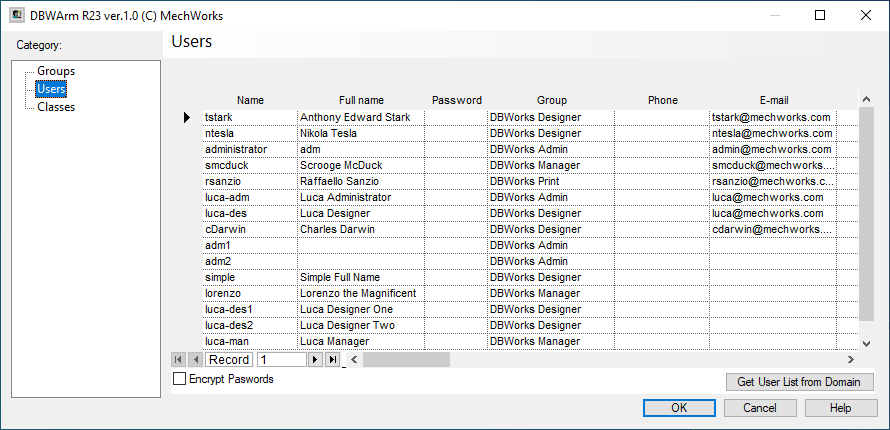Select the lorenzo name cell
The height and width of the screenshot is (430, 890).
(x=250, y=293)
